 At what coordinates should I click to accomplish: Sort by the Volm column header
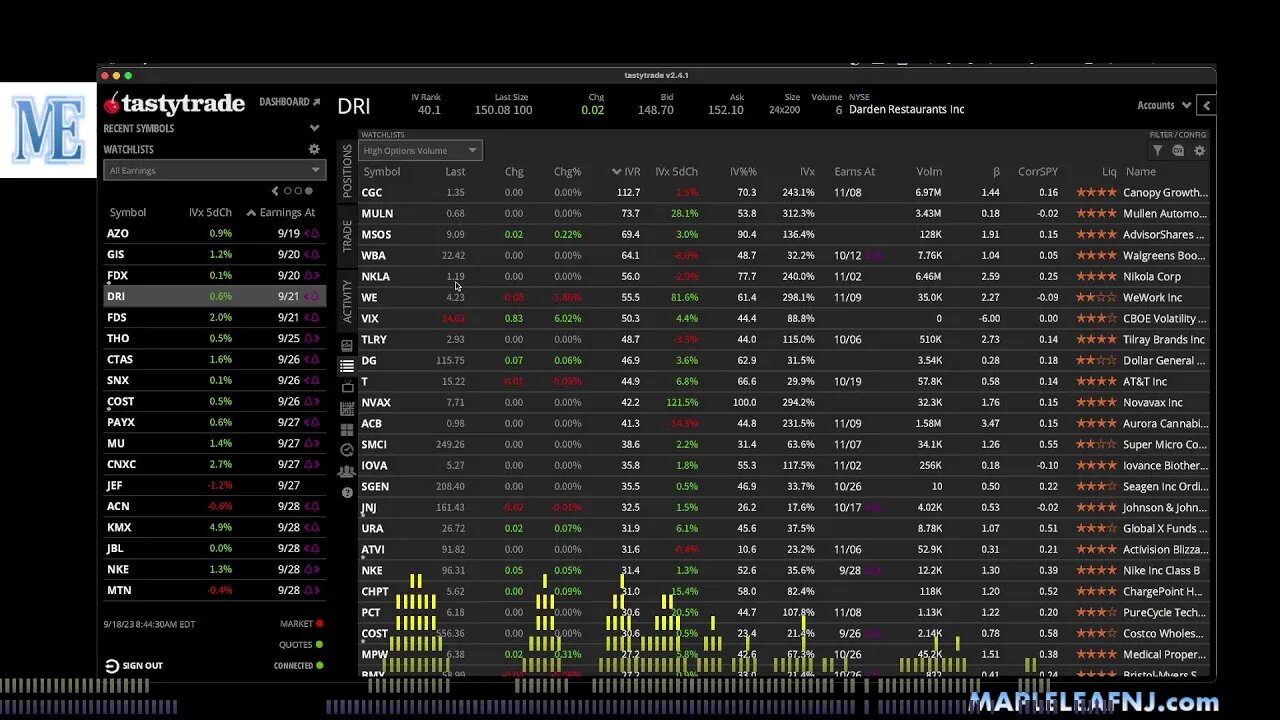[929, 172]
